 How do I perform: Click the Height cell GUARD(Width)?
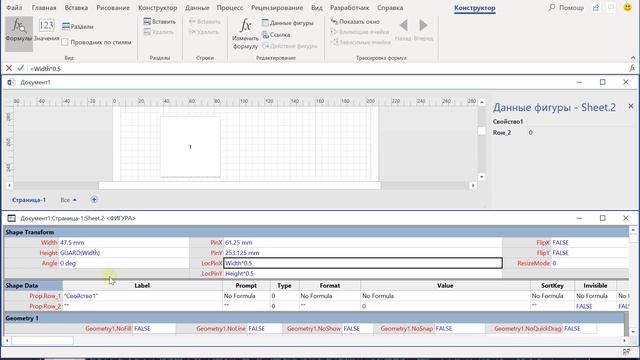click(124, 253)
